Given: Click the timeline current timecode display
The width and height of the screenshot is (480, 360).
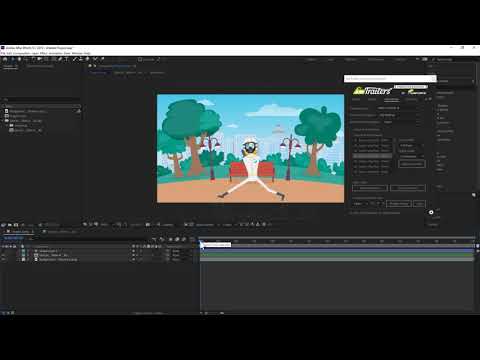Looking at the screenshot, I should click(x=13, y=238).
